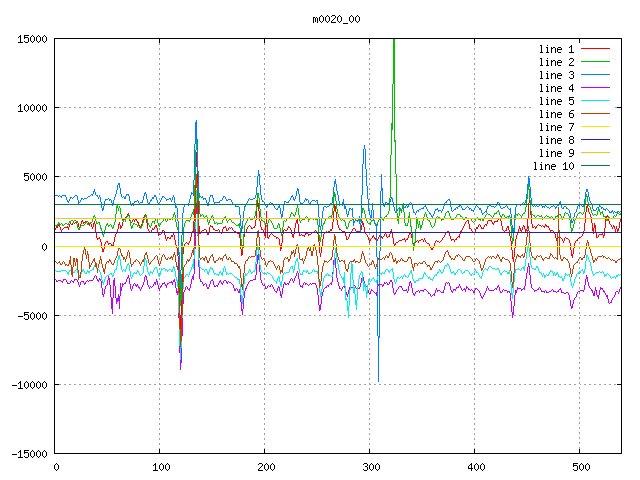Click the orange line 9 legend sample
Image resolution: width=640 pixels, height=480 pixels.
[596, 153]
